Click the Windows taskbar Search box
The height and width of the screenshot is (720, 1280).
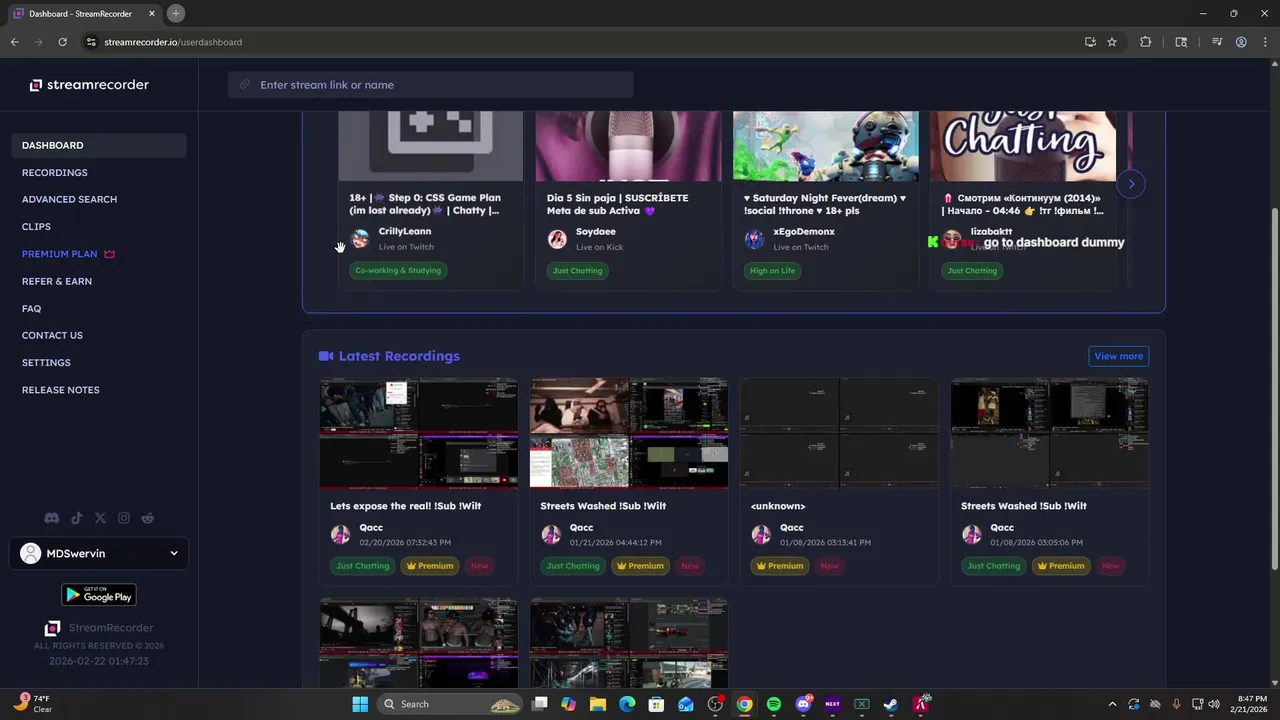[450, 704]
